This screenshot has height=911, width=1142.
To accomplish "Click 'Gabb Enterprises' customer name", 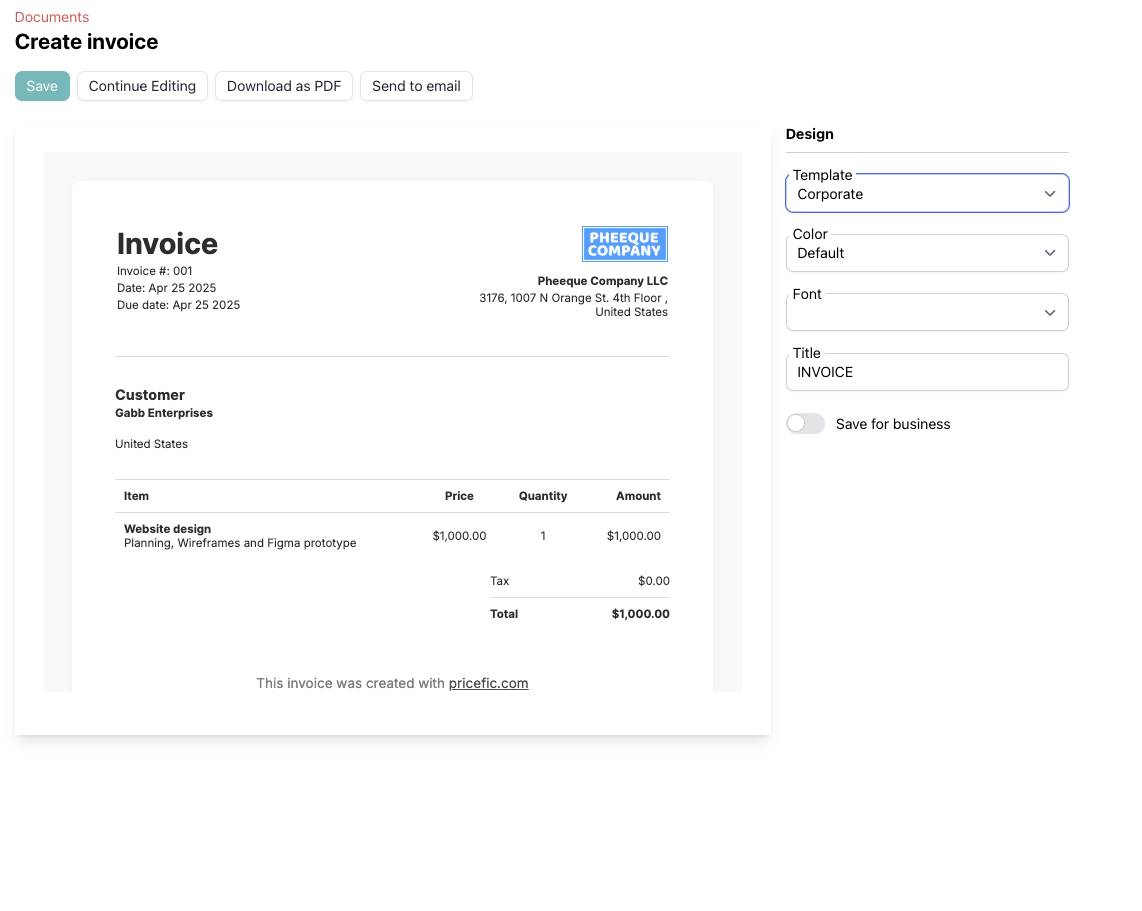I will coord(164,413).
